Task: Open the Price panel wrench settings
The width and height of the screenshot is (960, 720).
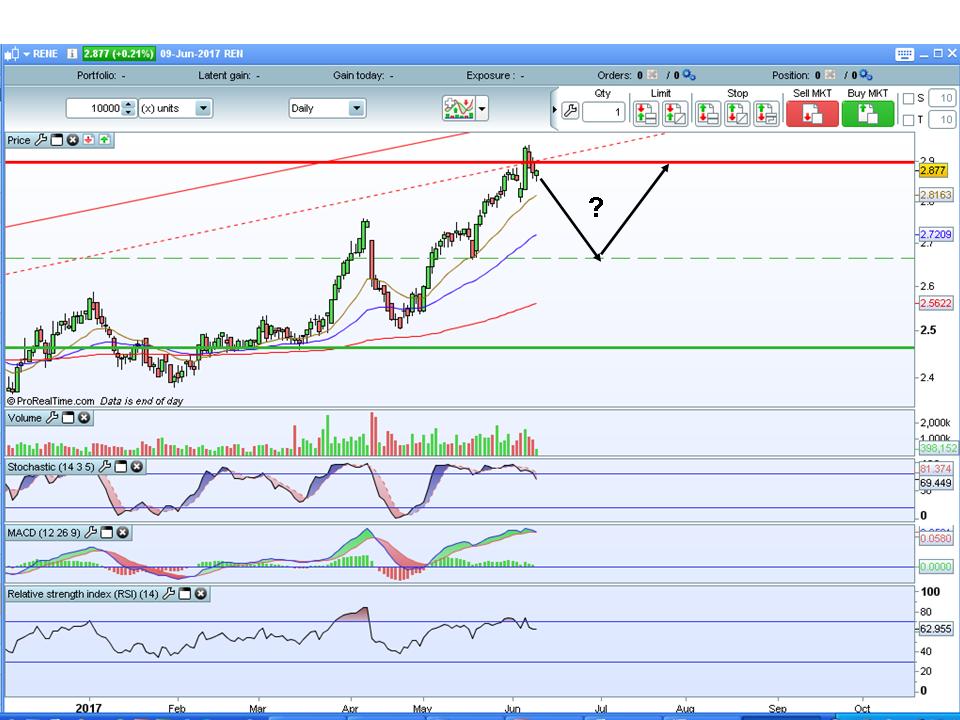Action: click(41, 140)
